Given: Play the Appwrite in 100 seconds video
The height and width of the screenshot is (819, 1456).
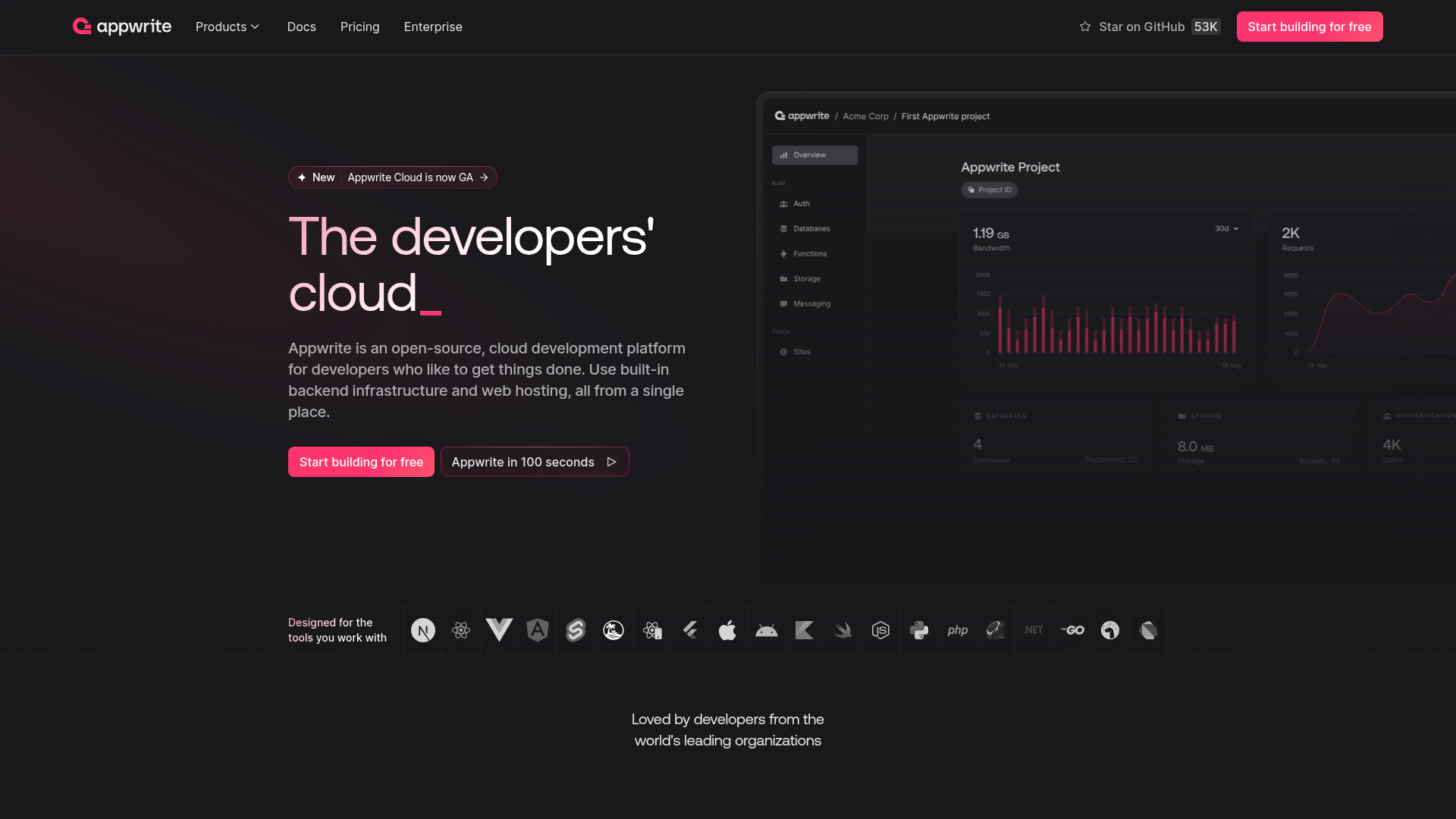Looking at the screenshot, I should [535, 462].
